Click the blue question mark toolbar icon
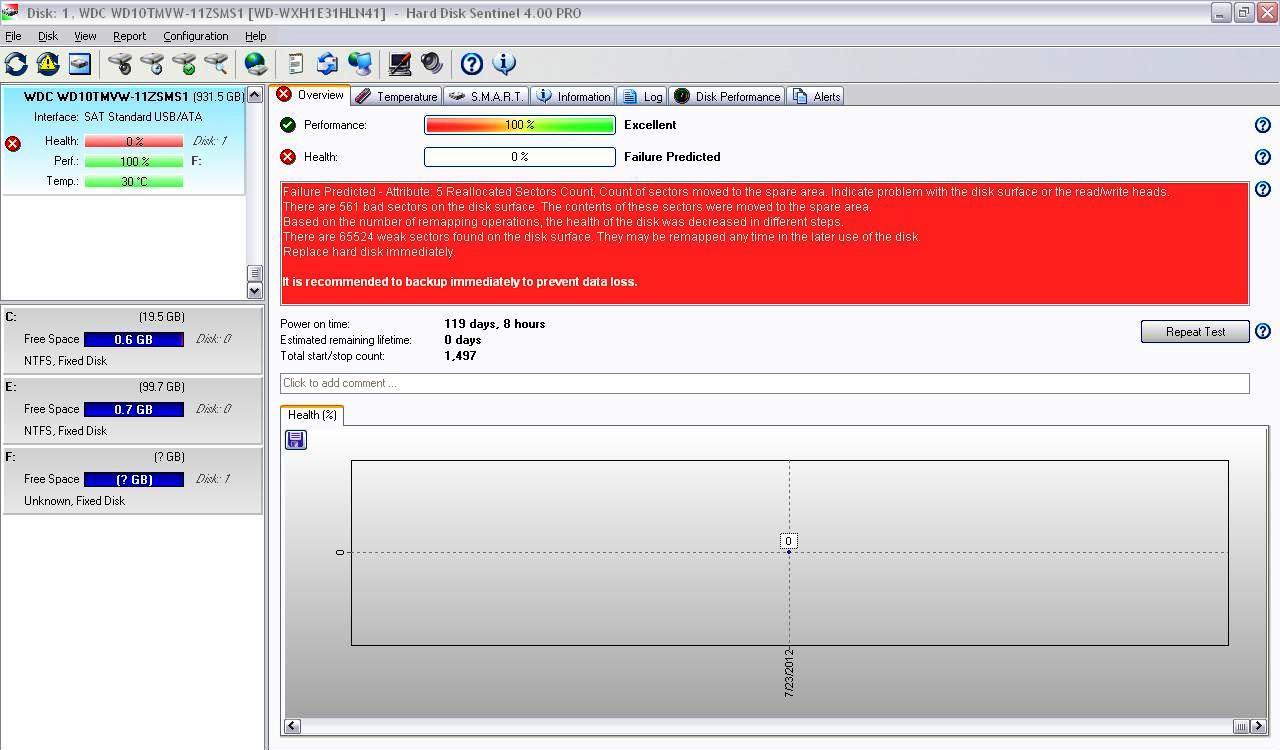This screenshot has height=750, width=1280. pos(472,64)
